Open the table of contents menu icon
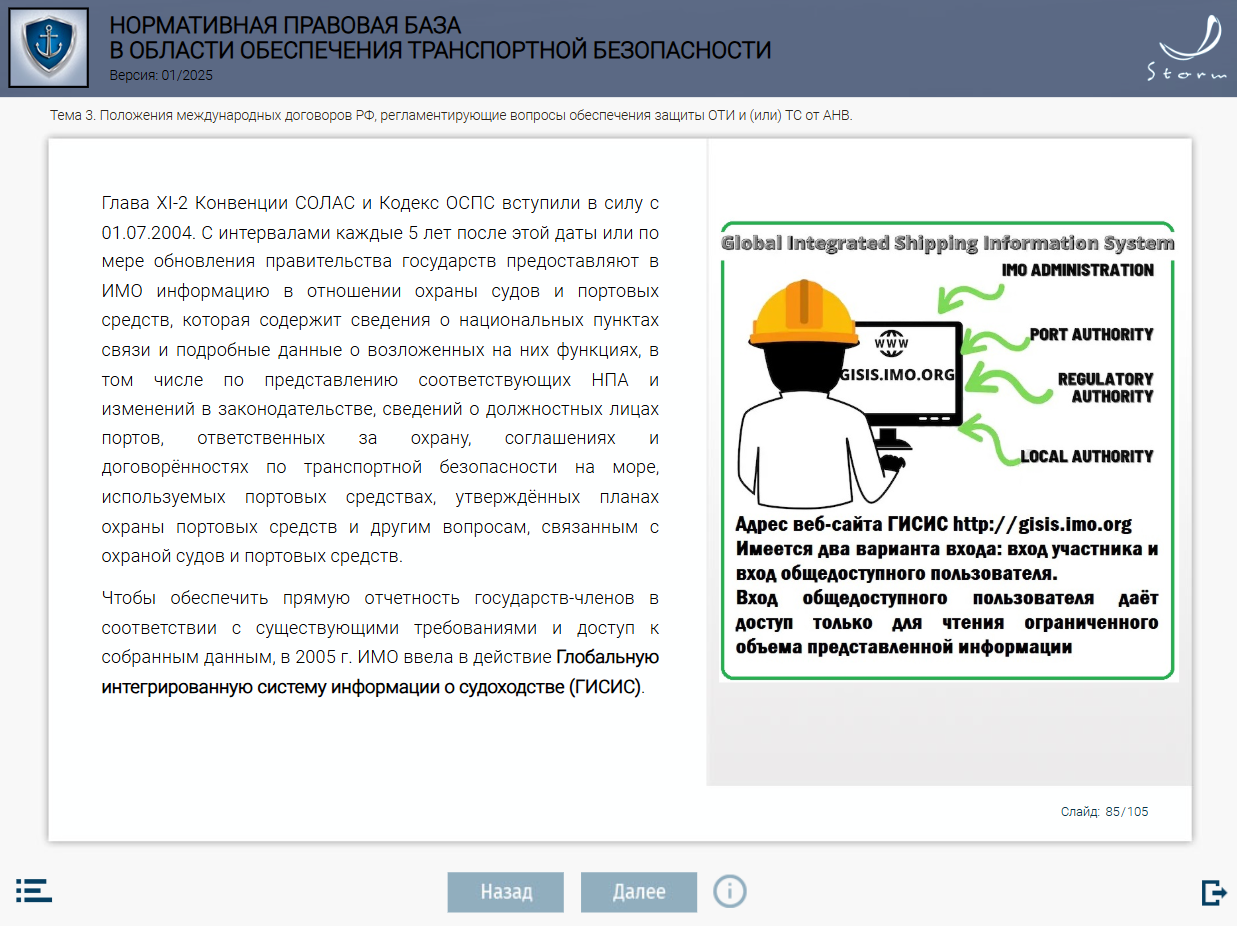The width and height of the screenshot is (1237, 926). 33,890
